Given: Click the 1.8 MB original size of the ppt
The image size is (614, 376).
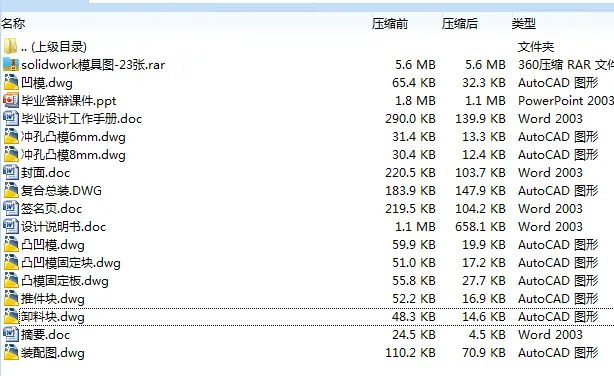Looking at the screenshot, I should [x=415, y=101].
